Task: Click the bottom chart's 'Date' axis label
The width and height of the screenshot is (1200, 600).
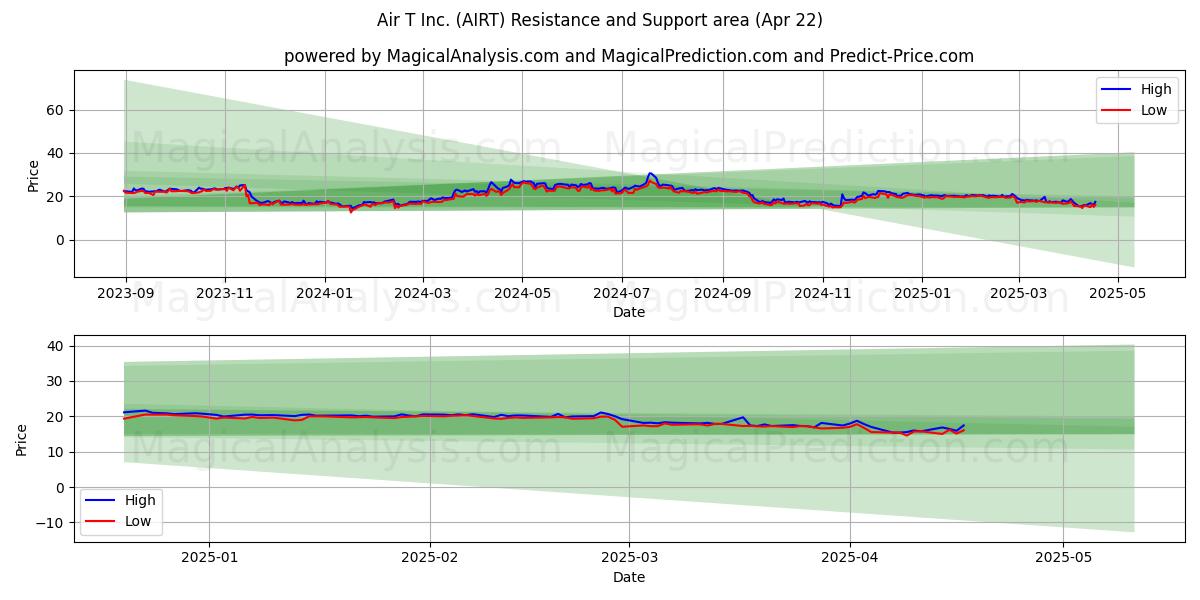Action: pos(629,577)
